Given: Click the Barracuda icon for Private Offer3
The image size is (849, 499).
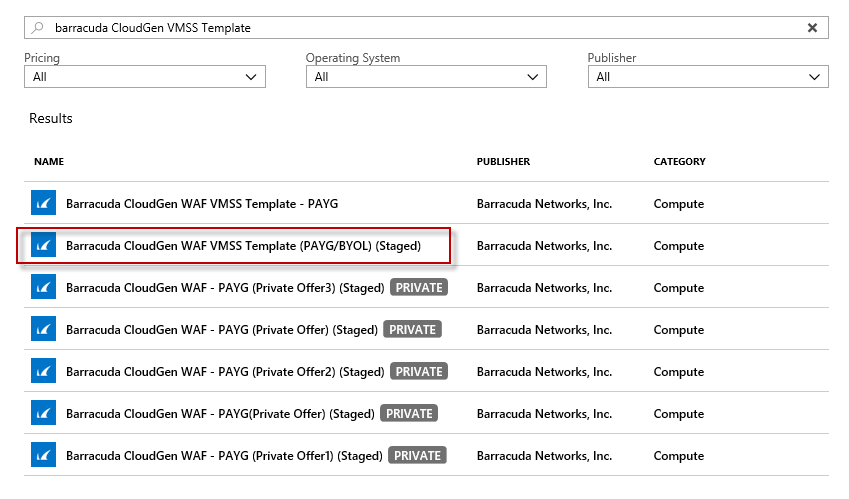Looking at the screenshot, I should pyautogui.click(x=43, y=288).
